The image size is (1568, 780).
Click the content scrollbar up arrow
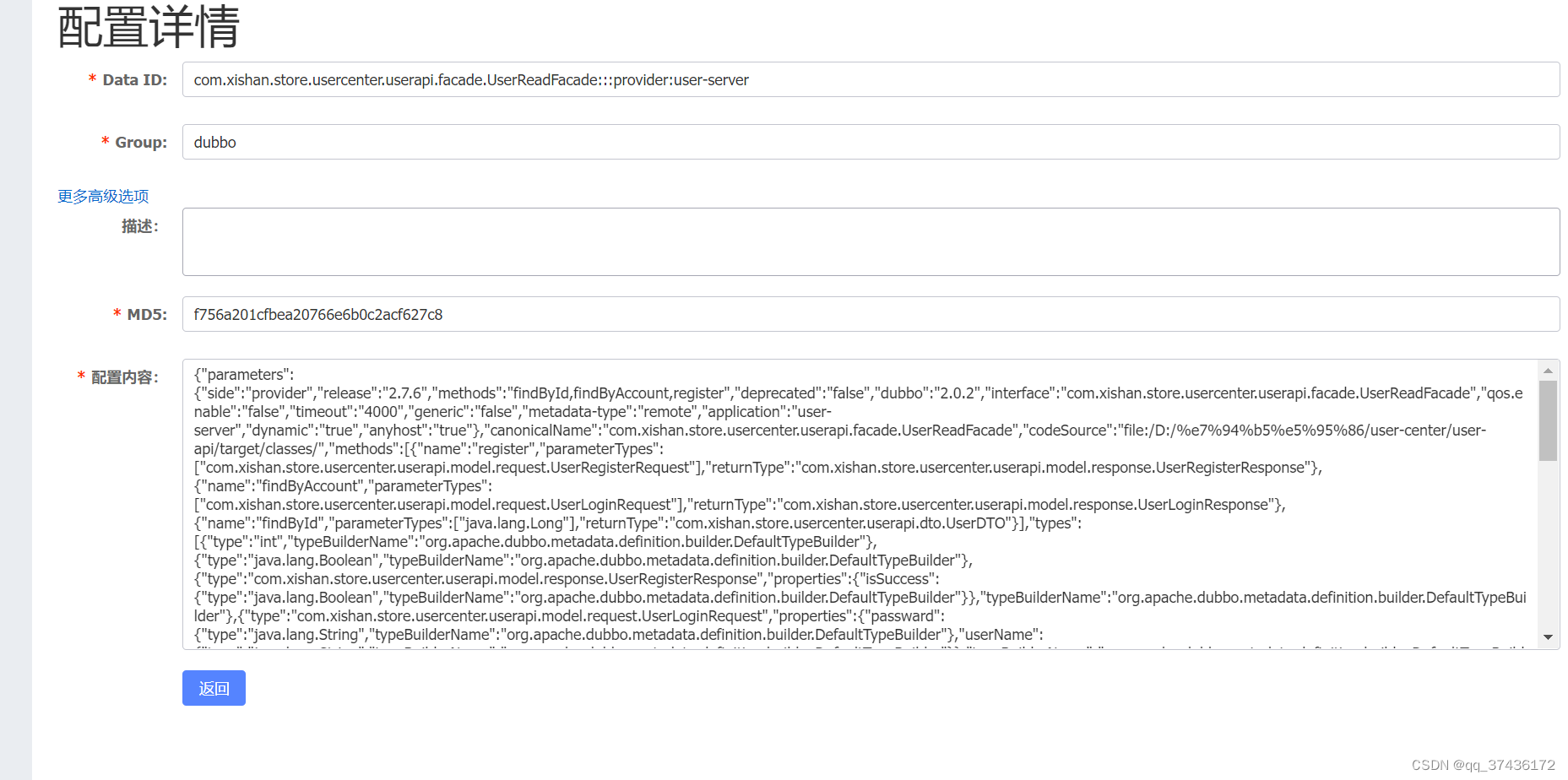[x=1548, y=371]
